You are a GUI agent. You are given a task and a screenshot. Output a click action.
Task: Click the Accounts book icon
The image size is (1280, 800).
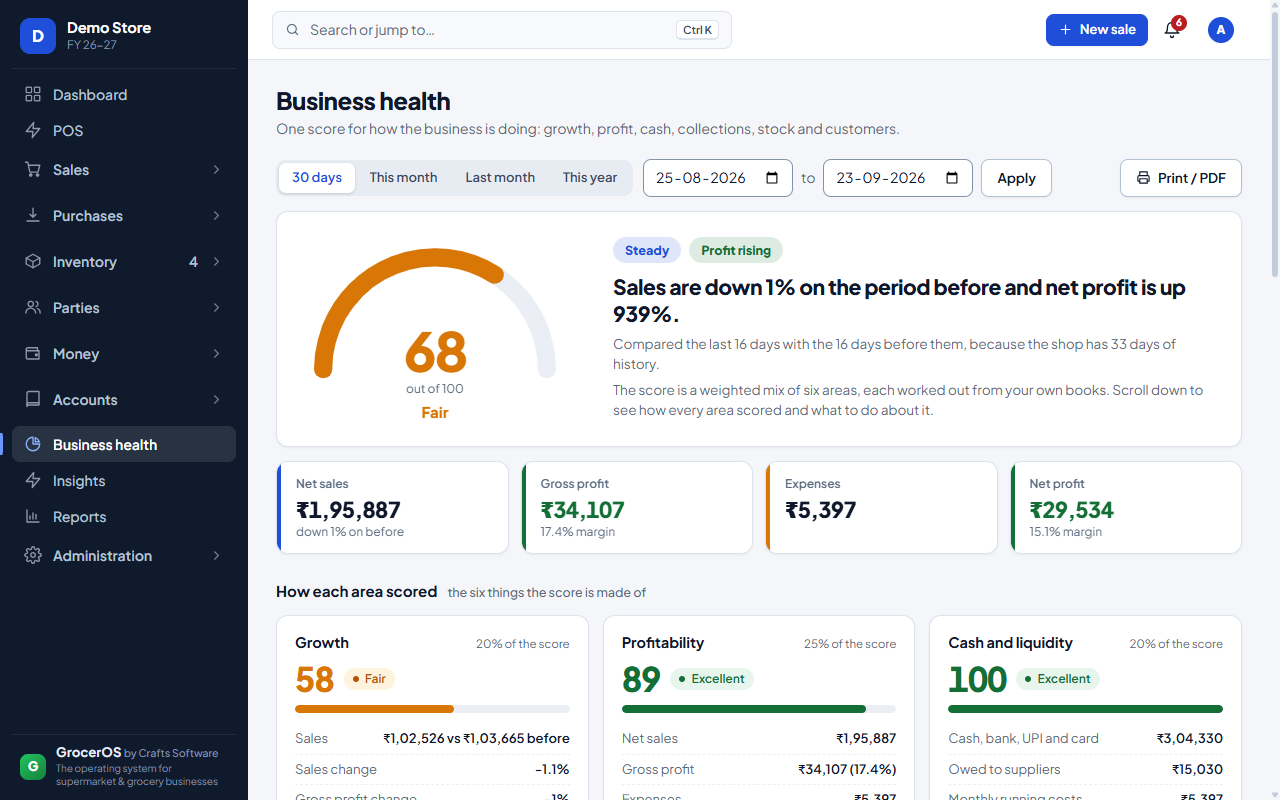(33, 400)
